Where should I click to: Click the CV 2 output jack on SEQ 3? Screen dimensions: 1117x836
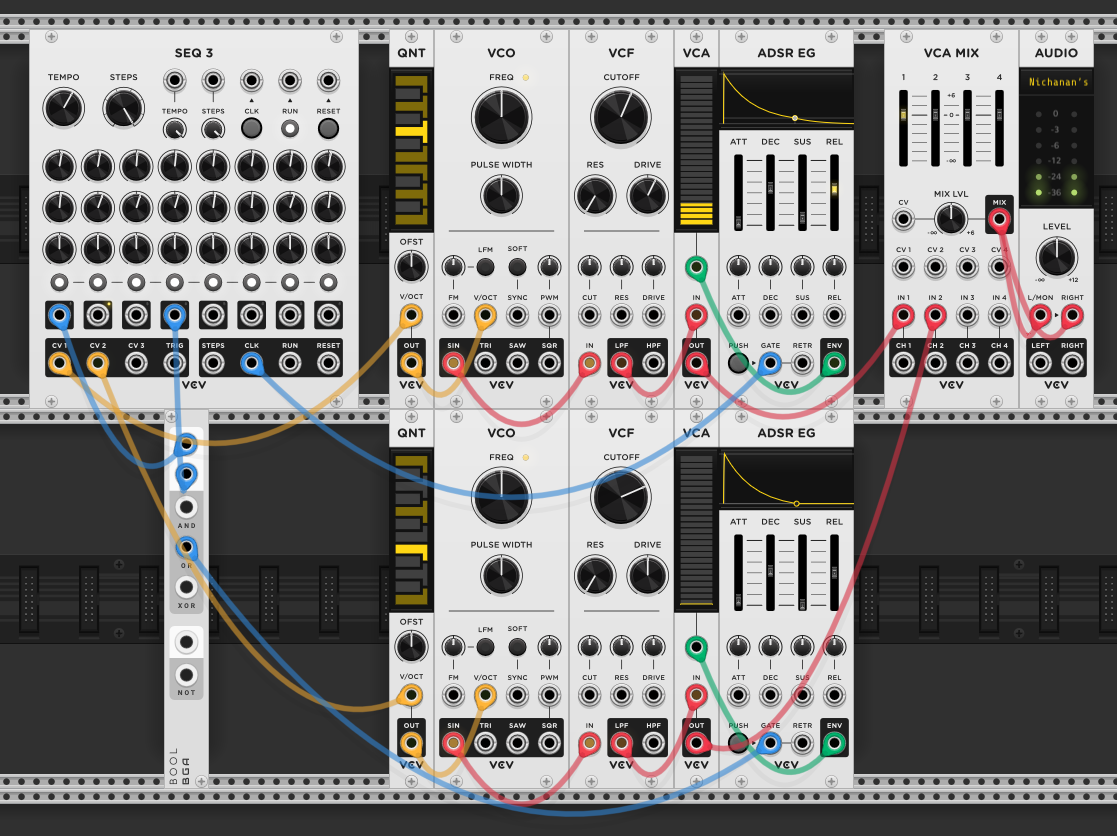click(x=98, y=363)
